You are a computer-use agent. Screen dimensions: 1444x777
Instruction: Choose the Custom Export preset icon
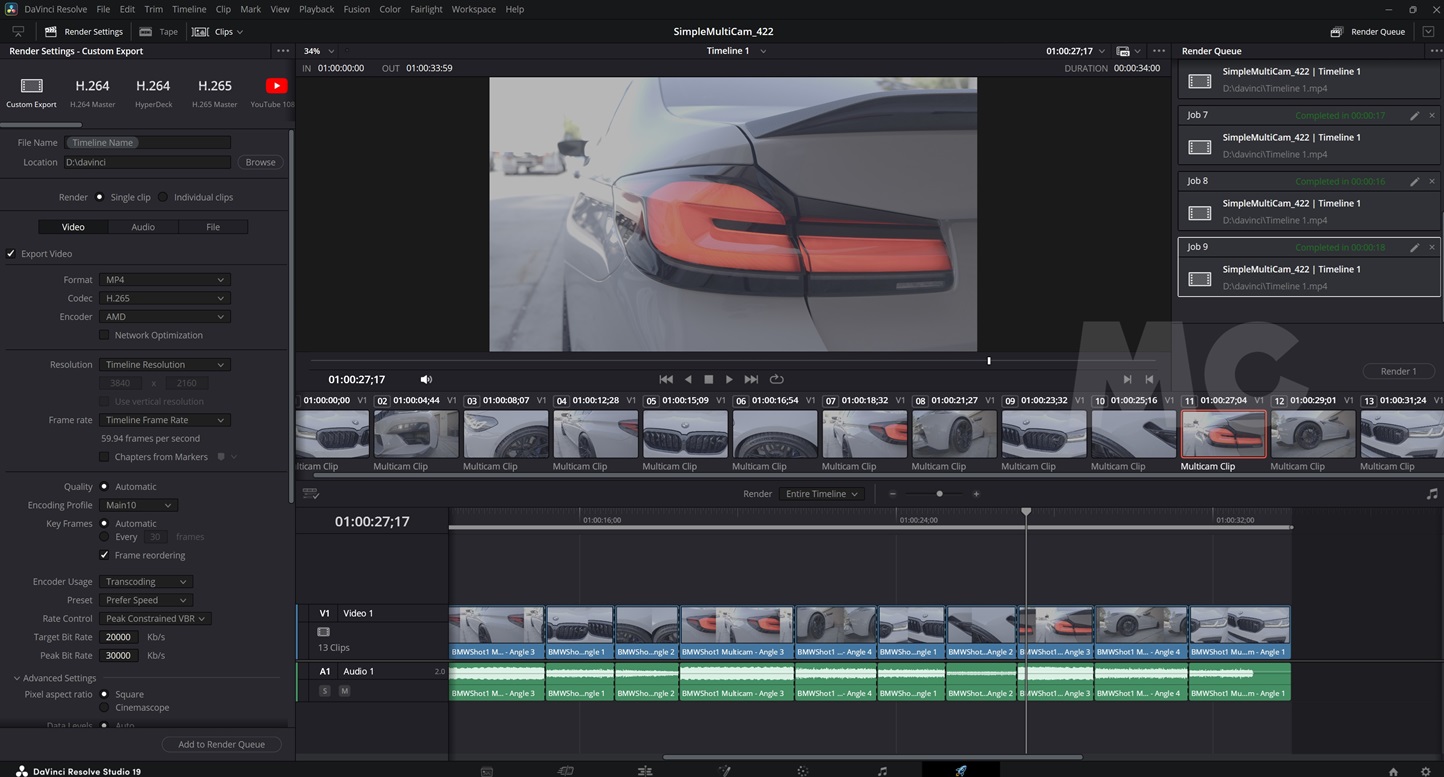click(32, 86)
